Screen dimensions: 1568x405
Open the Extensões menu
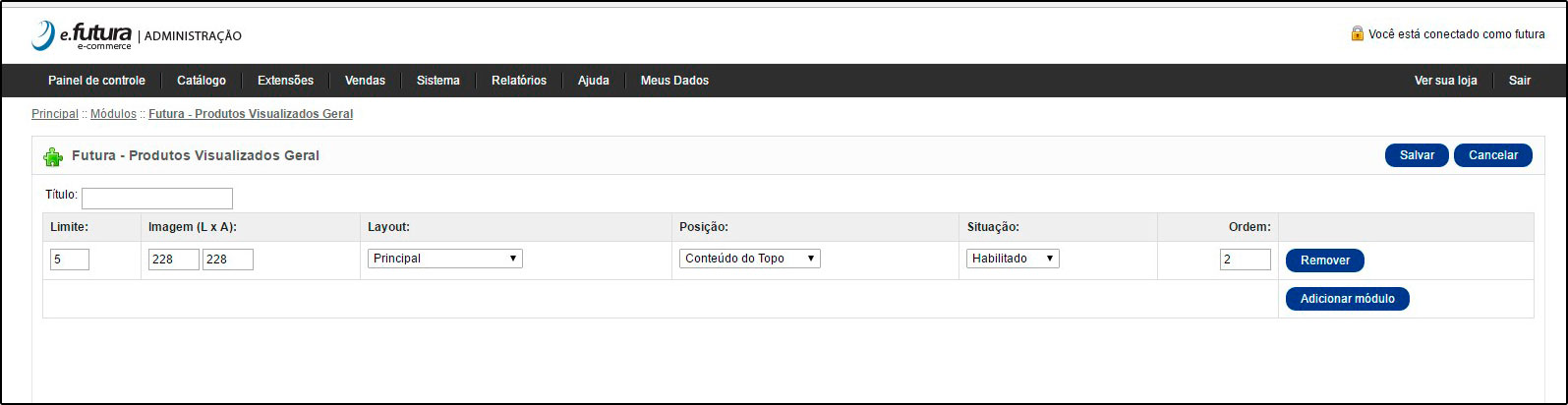click(x=285, y=81)
